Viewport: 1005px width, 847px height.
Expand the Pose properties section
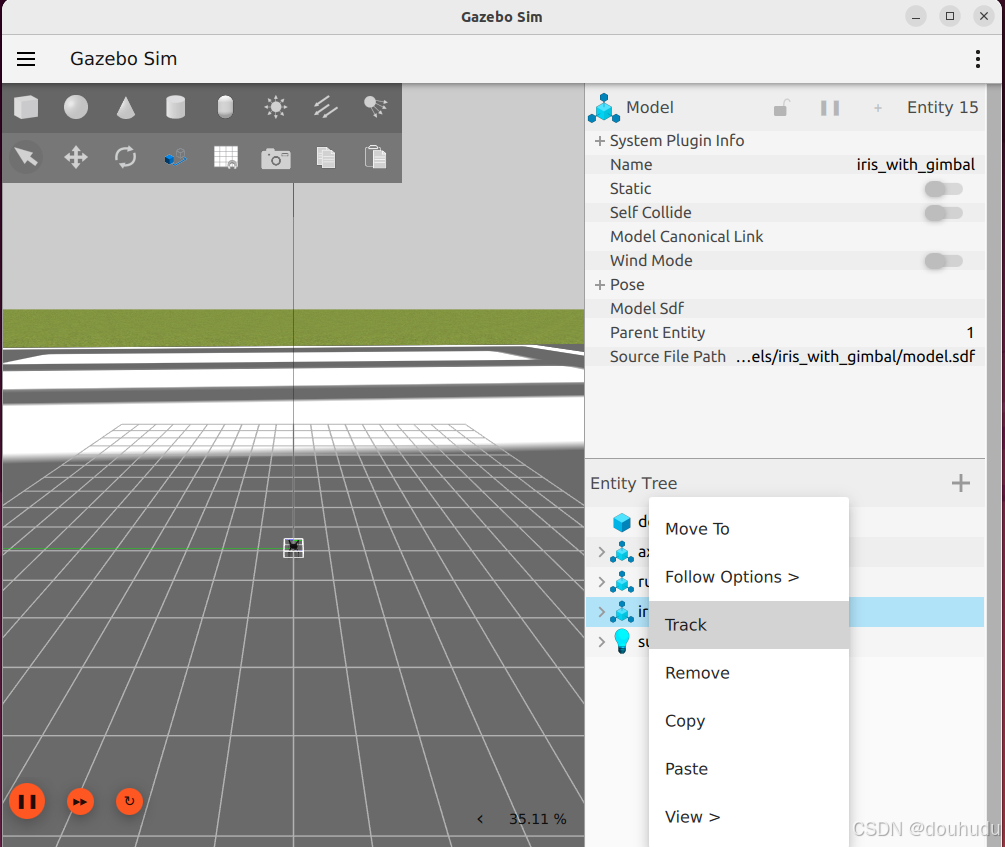tap(597, 284)
